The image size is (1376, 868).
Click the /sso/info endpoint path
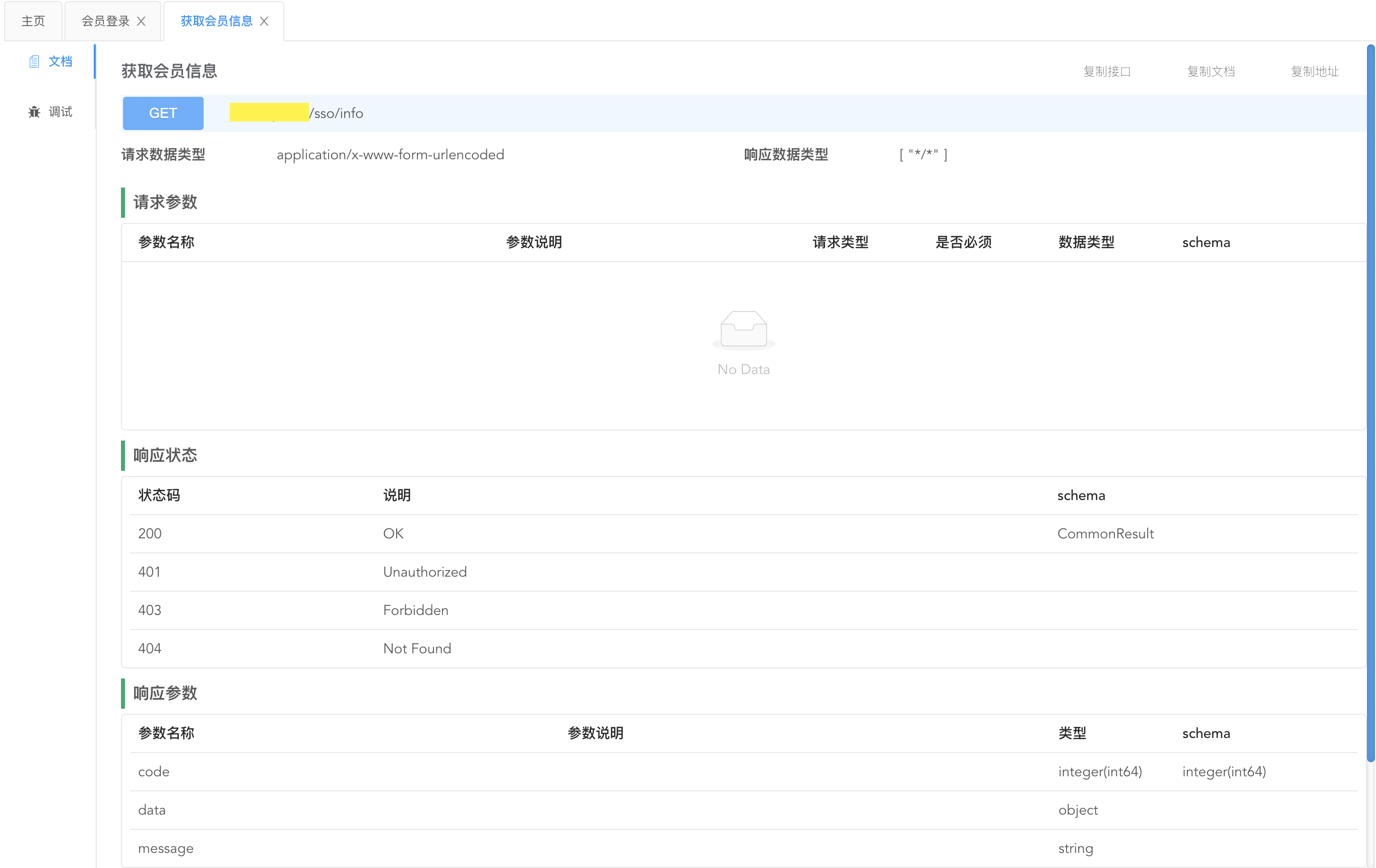[x=336, y=113]
